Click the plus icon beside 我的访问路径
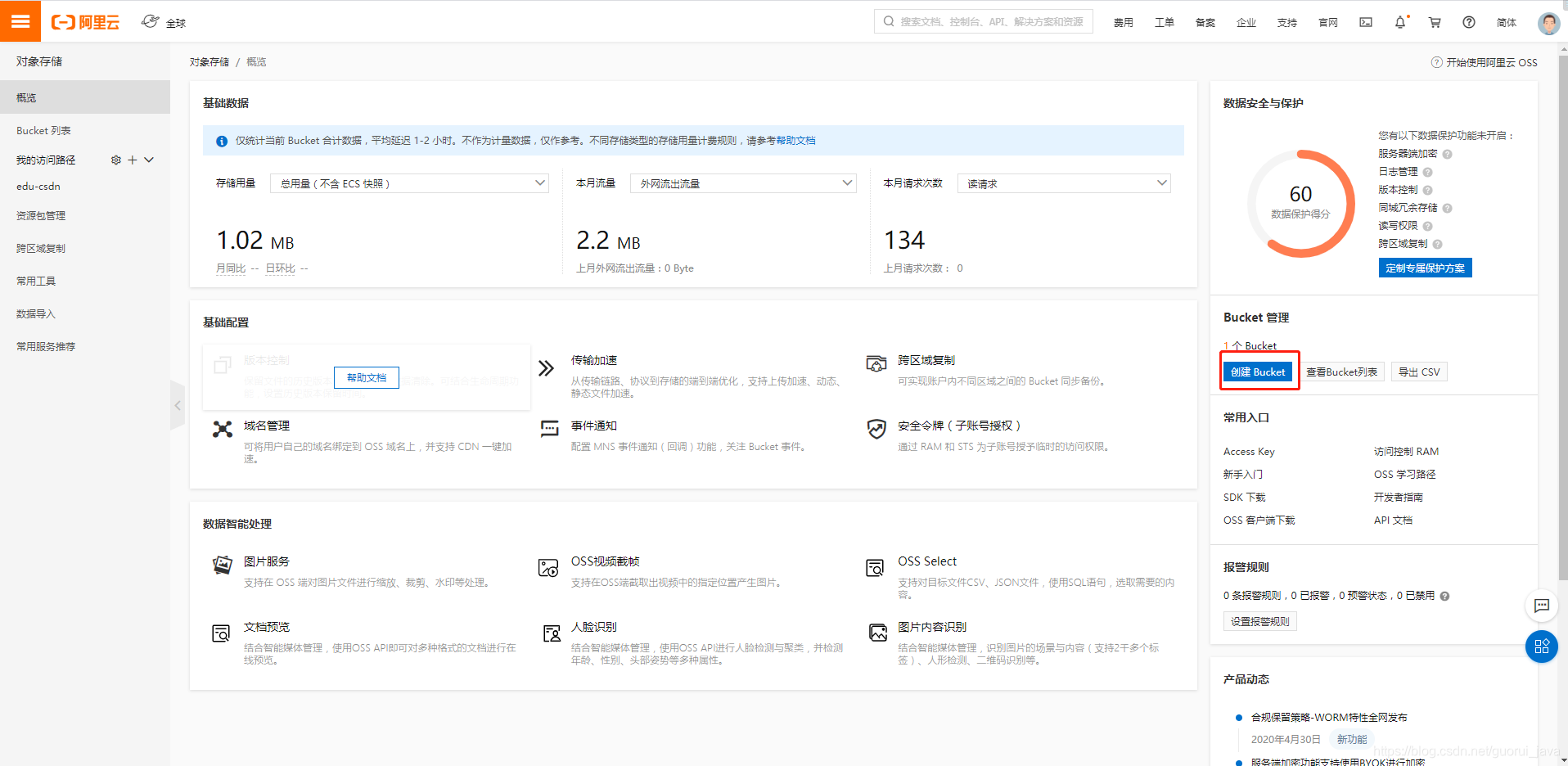Image resolution: width=1568 pixels, height=766 pixels. click(132, 160)
